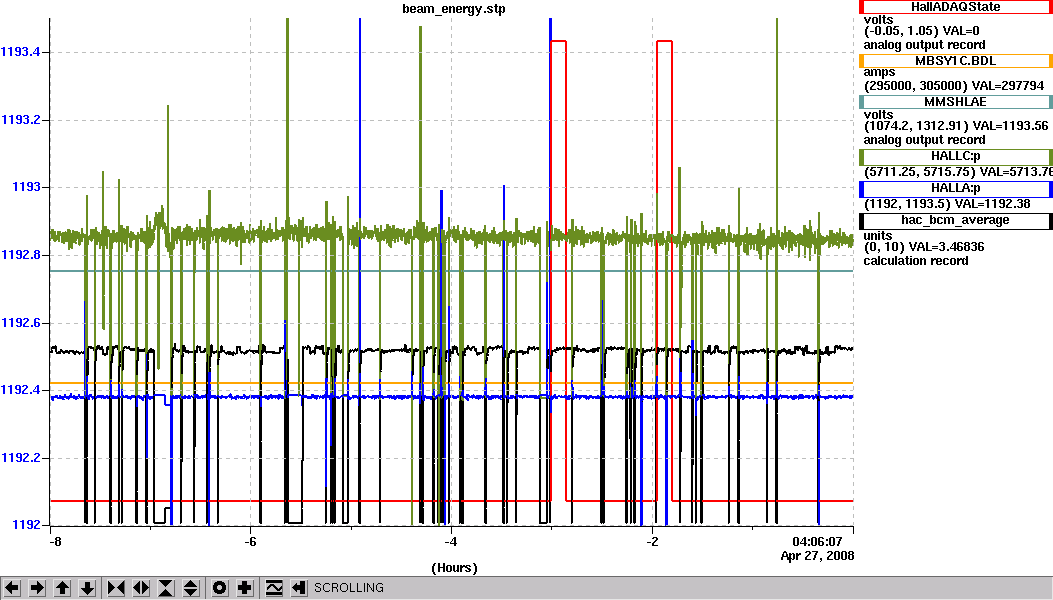
Task: Select the MMSHLAE curve legend entry
Action: pyautogui.click(x=955, y=102)
